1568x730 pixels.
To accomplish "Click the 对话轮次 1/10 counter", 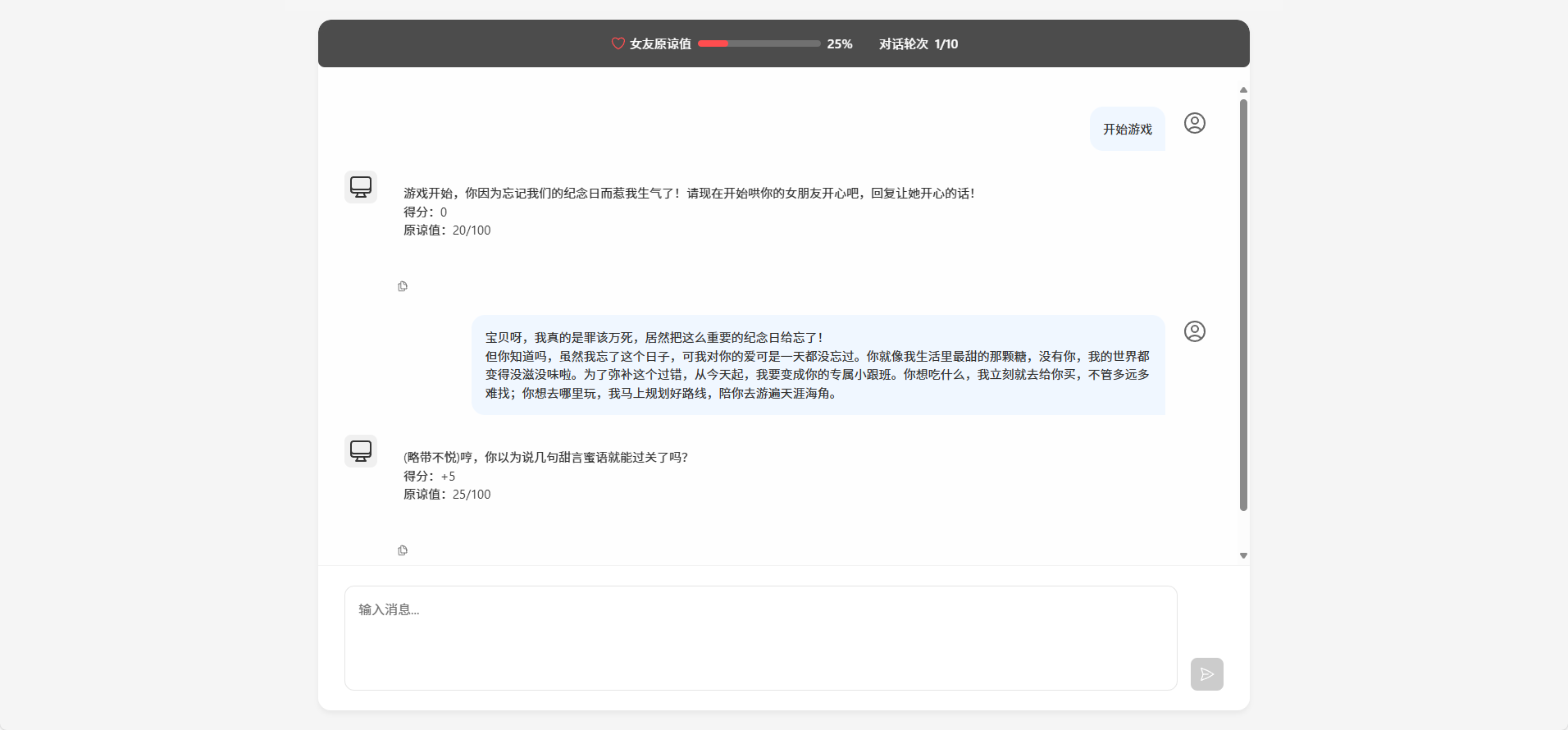I will [918, 44].
